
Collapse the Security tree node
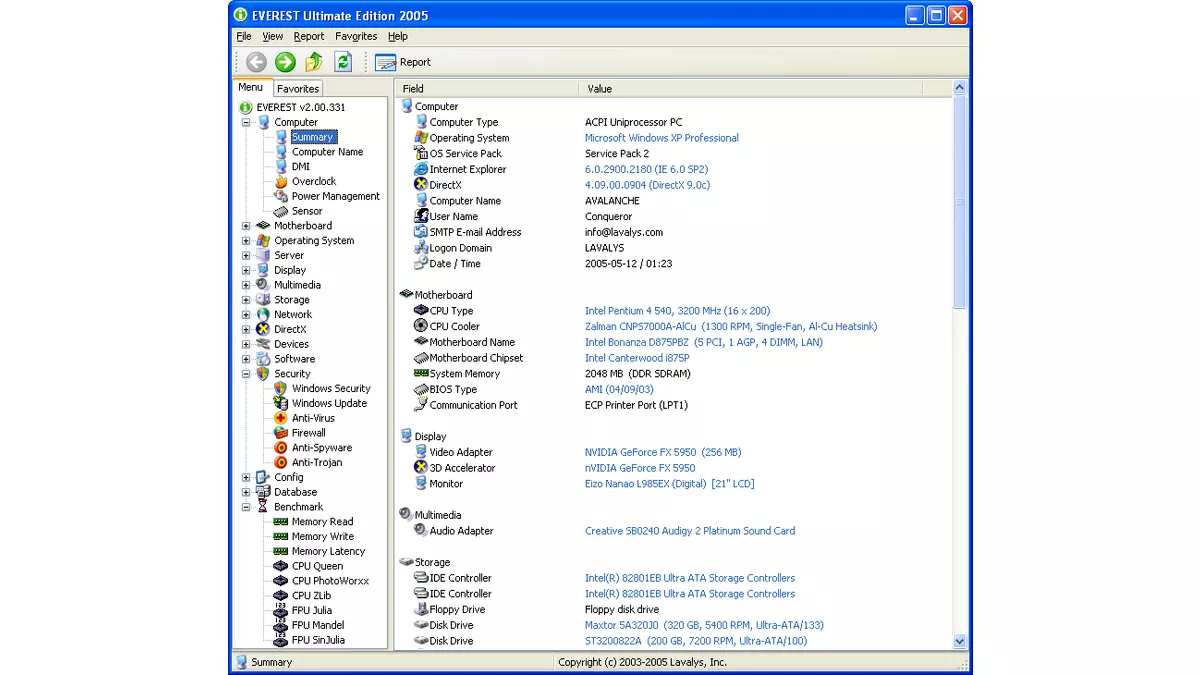point(246,374)
